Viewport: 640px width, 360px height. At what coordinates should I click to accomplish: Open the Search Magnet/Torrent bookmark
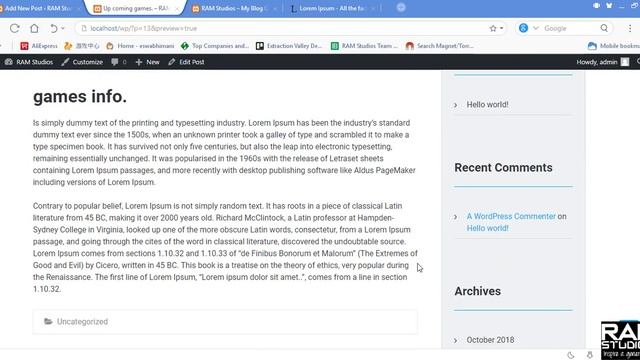(x=440, y=46)
